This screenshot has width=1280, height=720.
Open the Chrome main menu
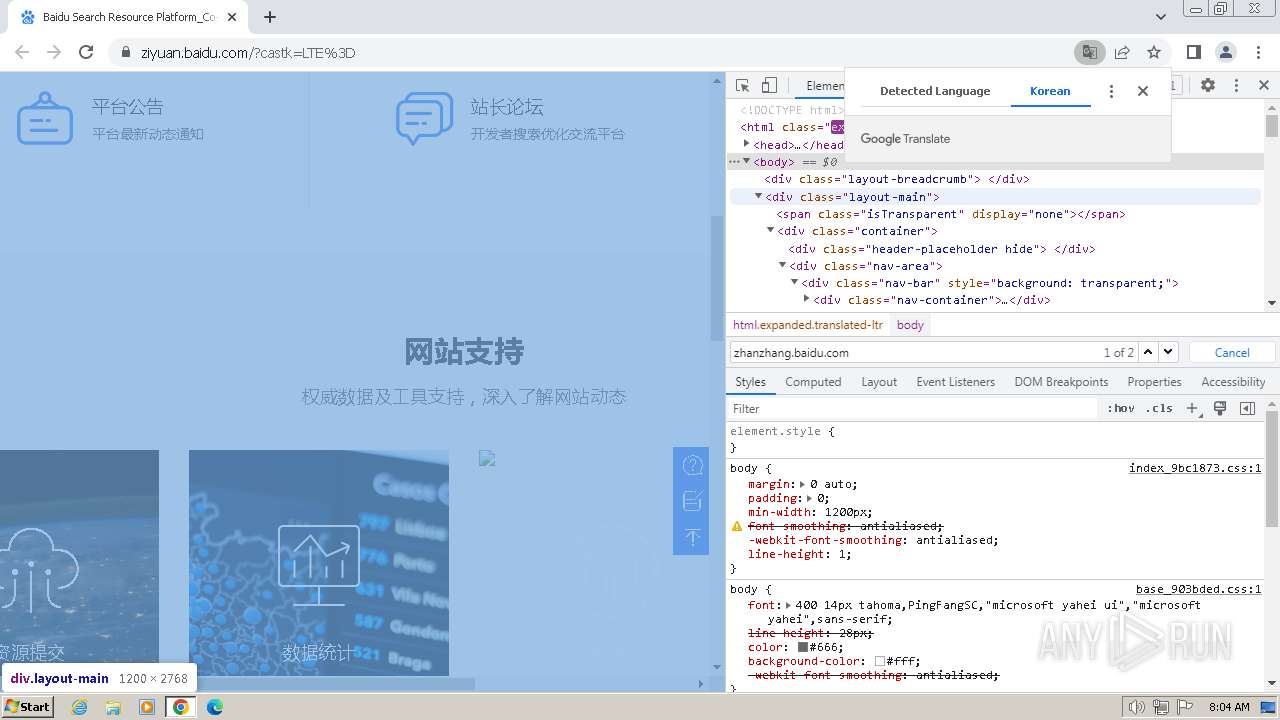1257,52
